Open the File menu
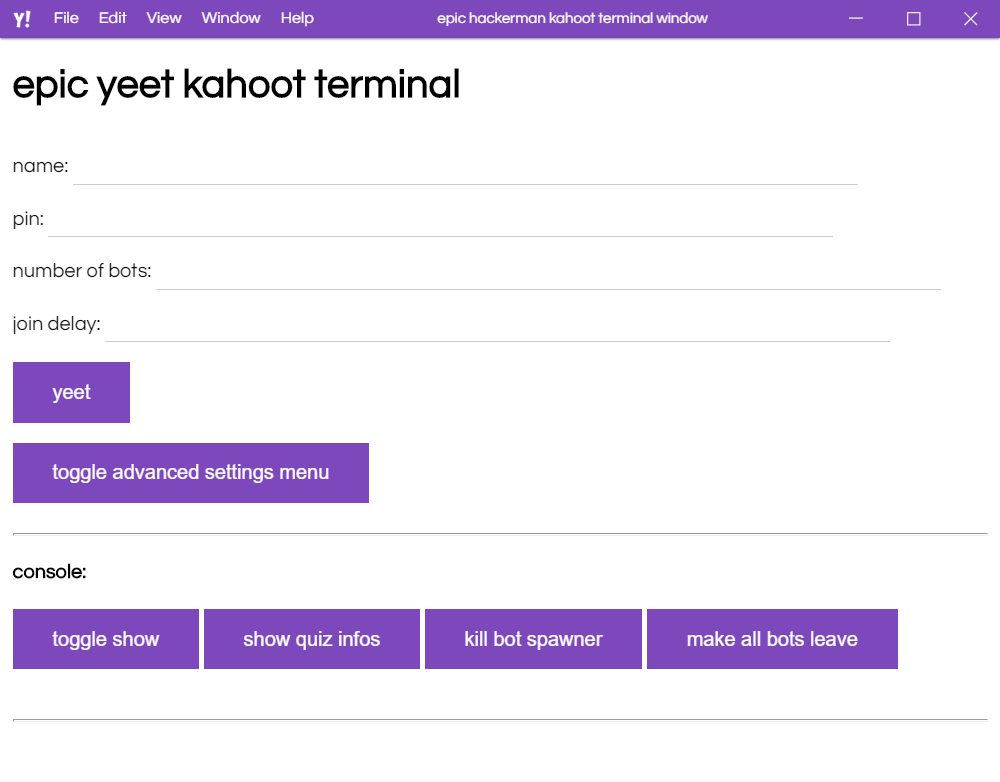Image resolution: width=1000 pixels, height=782 pixels. (x=66, y=18)
